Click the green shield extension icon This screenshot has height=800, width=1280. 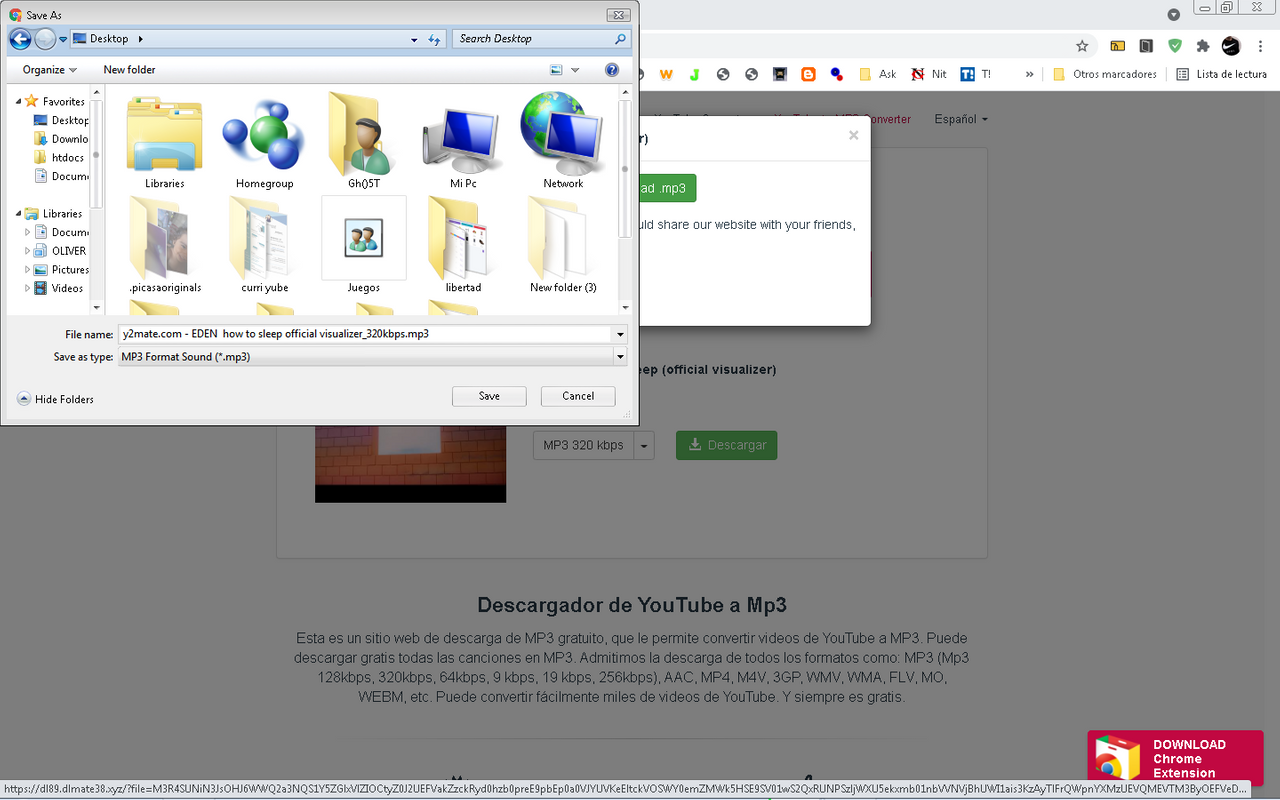point(1175,46)
